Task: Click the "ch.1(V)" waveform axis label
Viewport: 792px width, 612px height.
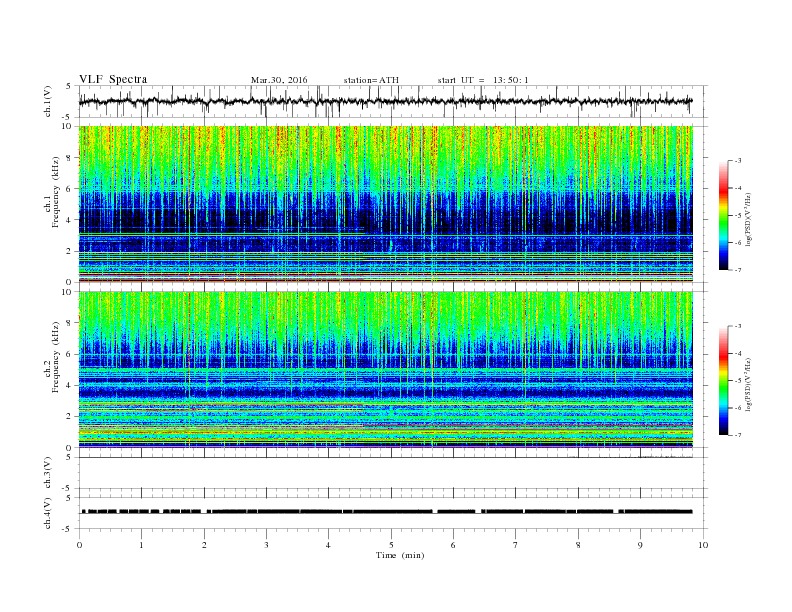Action: point(48,101)
